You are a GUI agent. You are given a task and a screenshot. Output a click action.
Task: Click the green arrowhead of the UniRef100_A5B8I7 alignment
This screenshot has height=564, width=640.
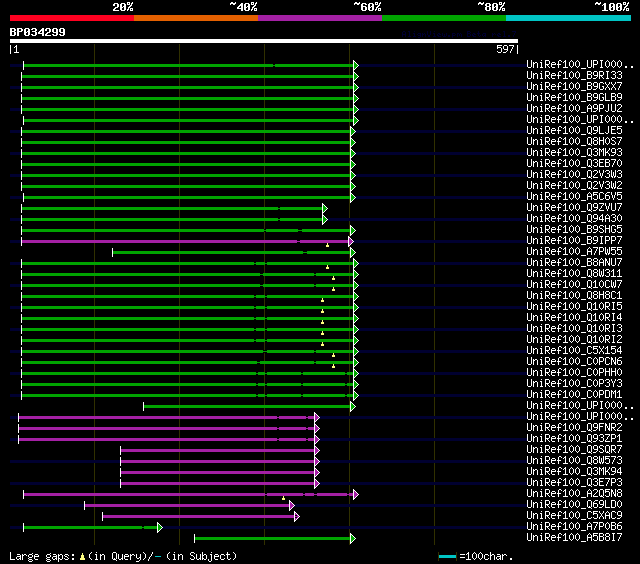tap(353, 538)
